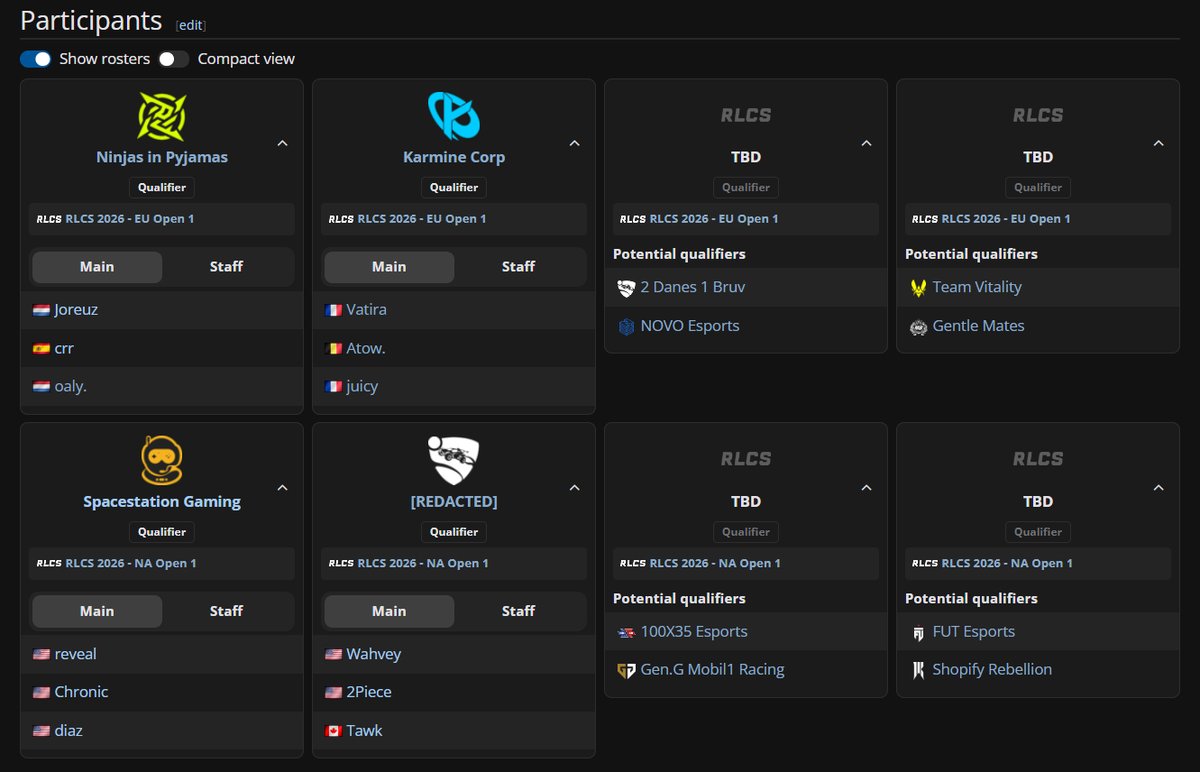Open the FUT Esports link
This screenshot has width=1200, height=772.
tap(974, 632)
